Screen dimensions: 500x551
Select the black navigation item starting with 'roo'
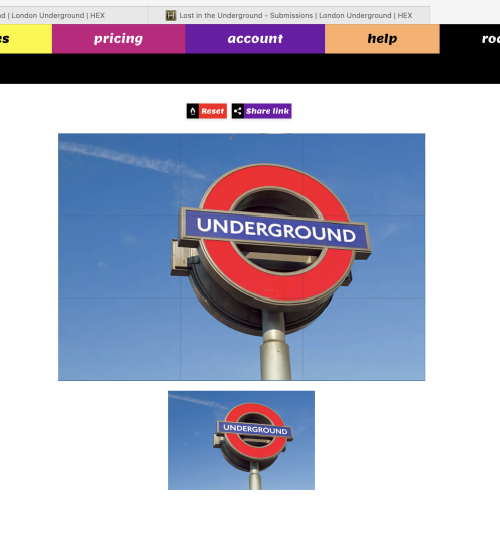pyautogui.click(x=470, y=39)
